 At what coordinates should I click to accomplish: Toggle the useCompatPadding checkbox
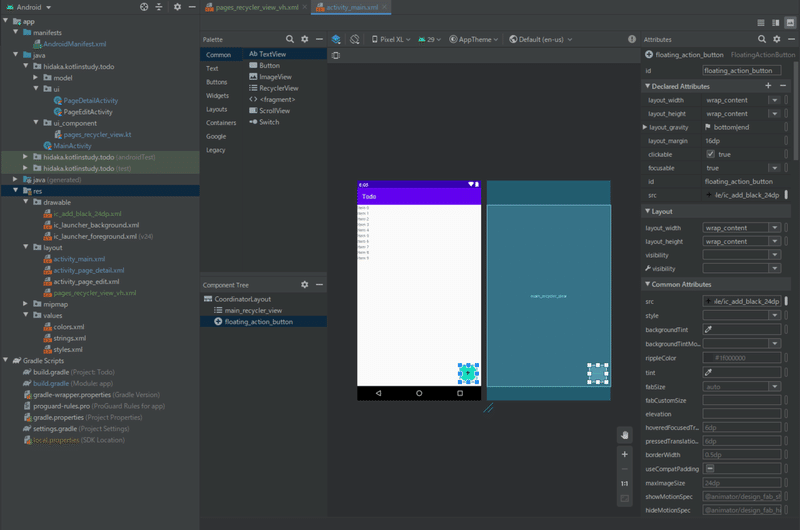click(x=710, y=468)
